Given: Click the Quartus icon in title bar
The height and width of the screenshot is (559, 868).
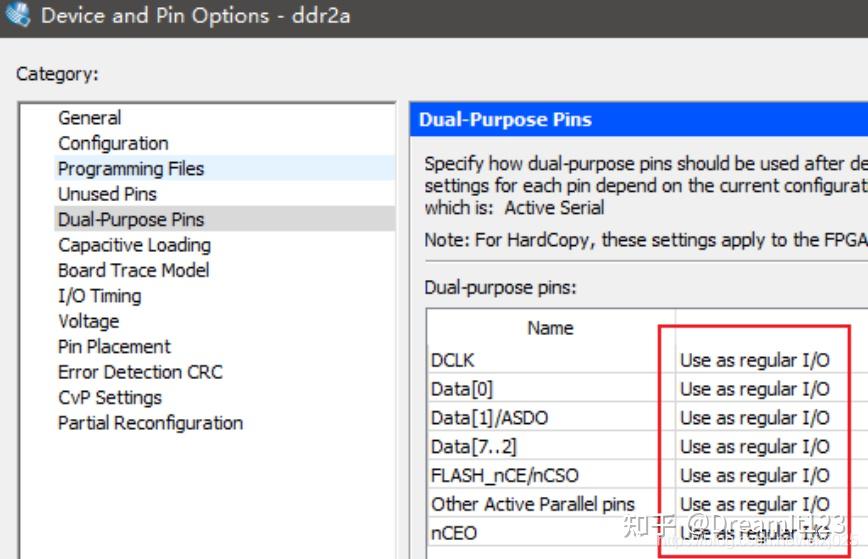Looking at the screenshot, I should point(18,16).
